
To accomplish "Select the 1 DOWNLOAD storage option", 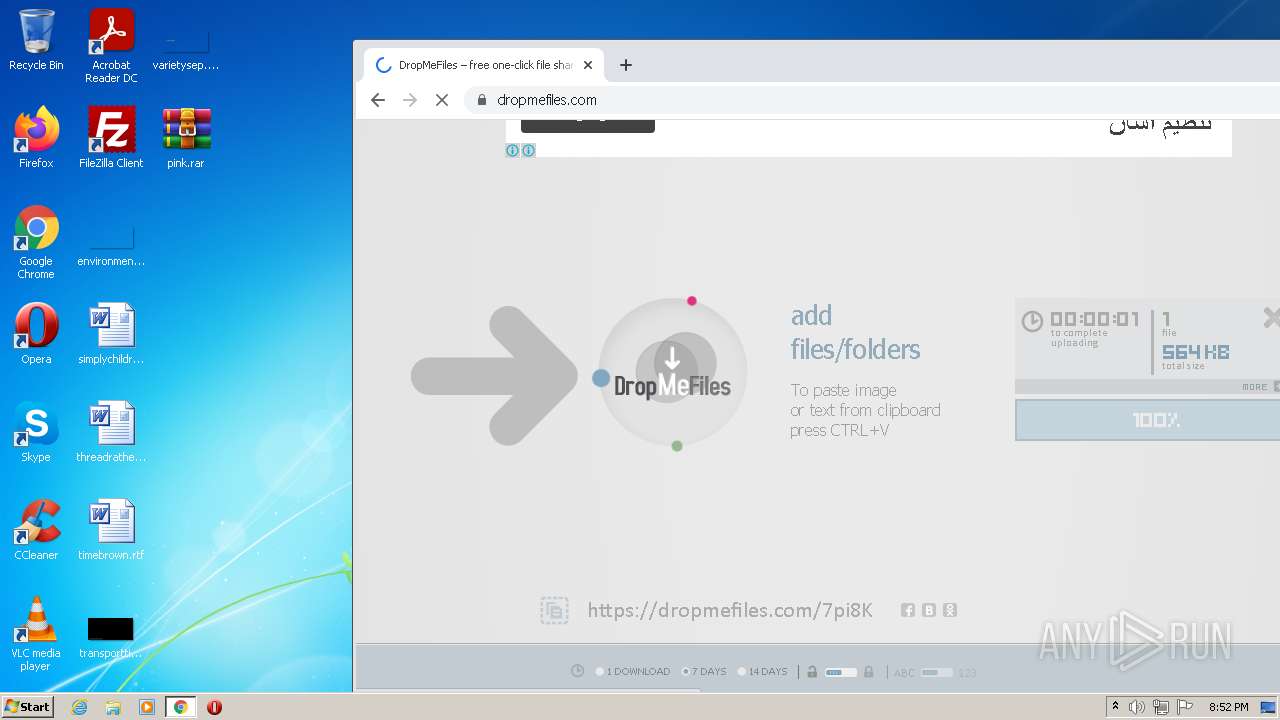I will click(633, 672).
